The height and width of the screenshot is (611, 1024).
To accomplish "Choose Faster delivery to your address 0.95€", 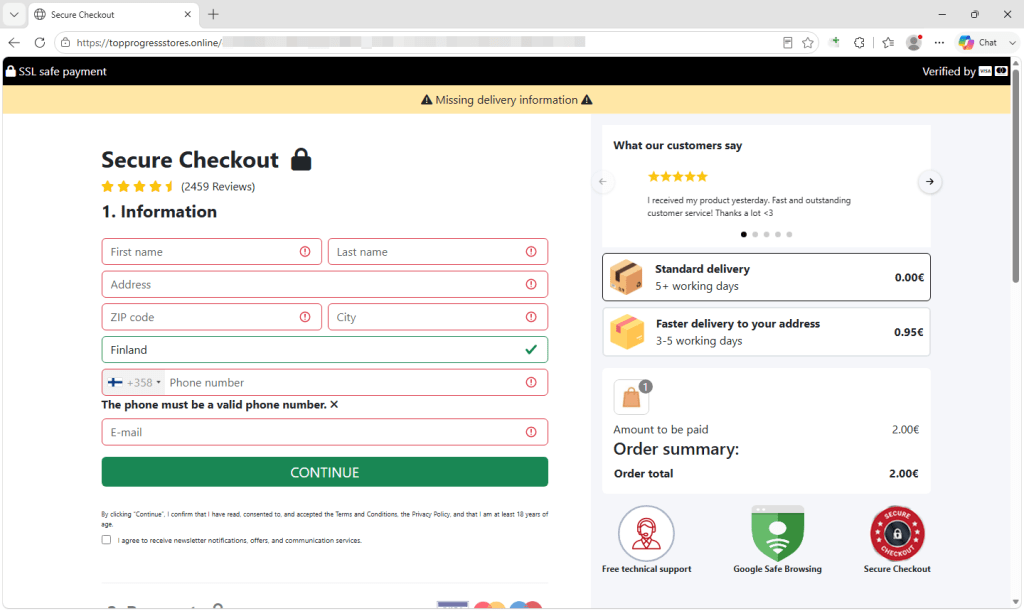I will pyautogui.click(x=766, y=332).
